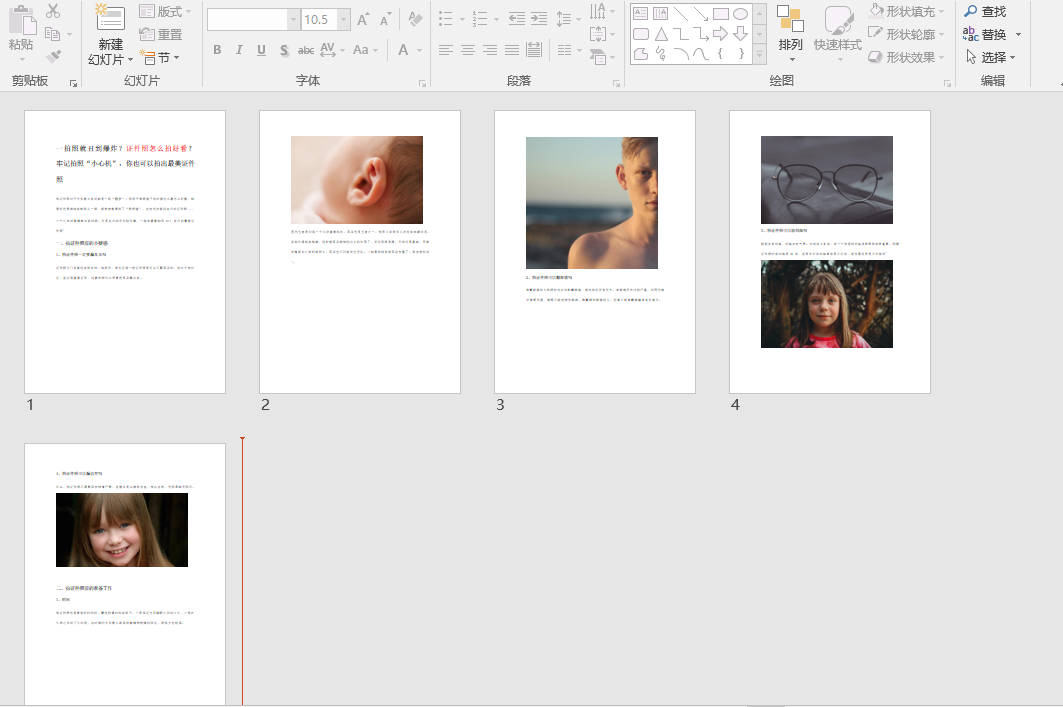This screenshot has height=707, width=1063.
Task: Toggle underline formatting
Action: point(261,50)
